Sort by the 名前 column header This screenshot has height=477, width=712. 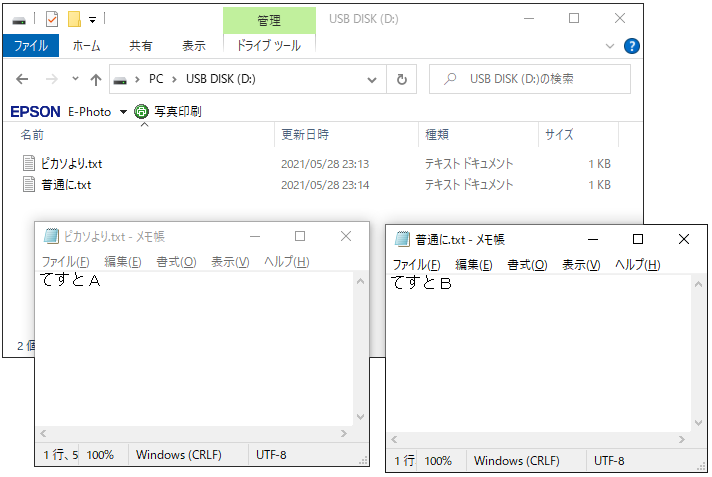point(32,134)
